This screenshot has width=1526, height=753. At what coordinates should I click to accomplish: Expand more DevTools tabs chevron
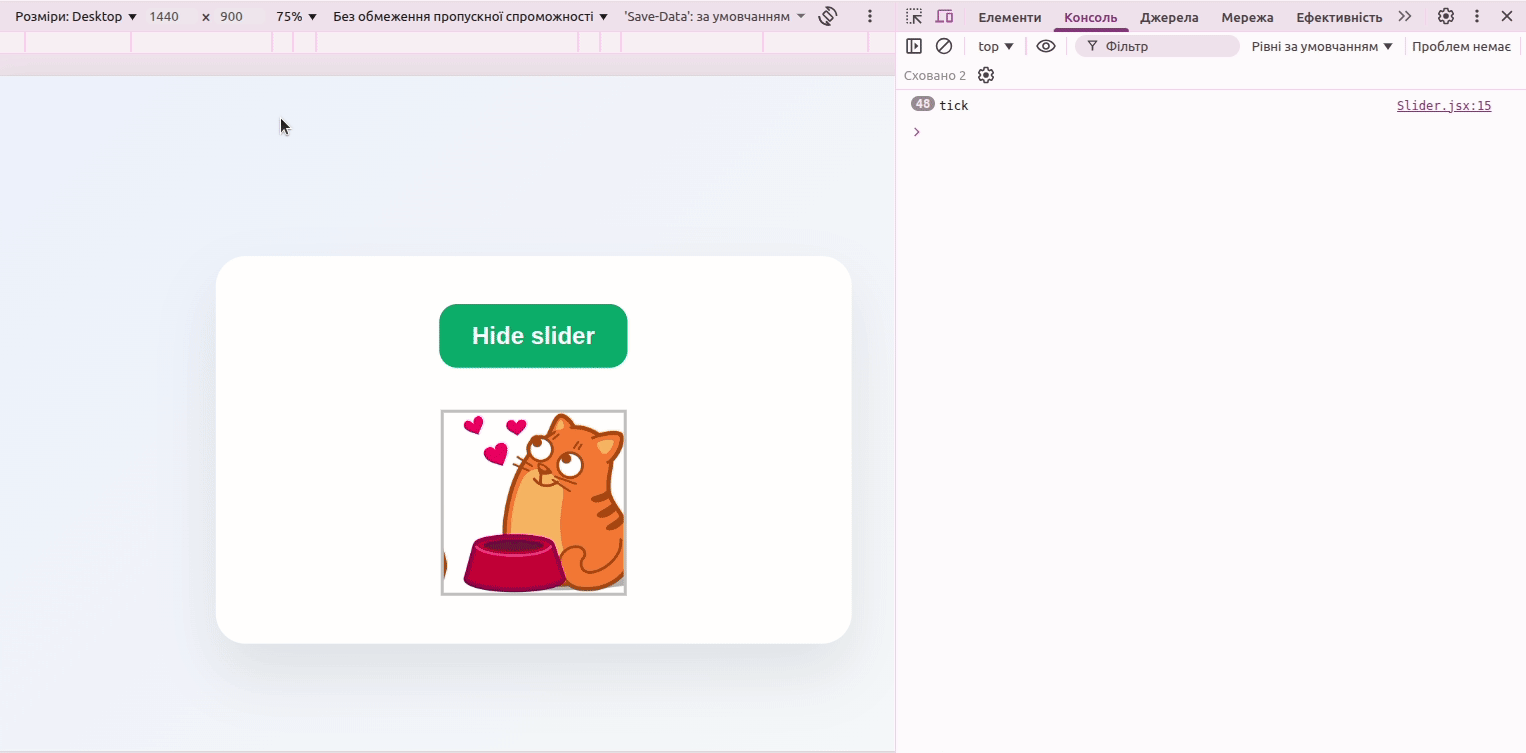(1405, 16)
